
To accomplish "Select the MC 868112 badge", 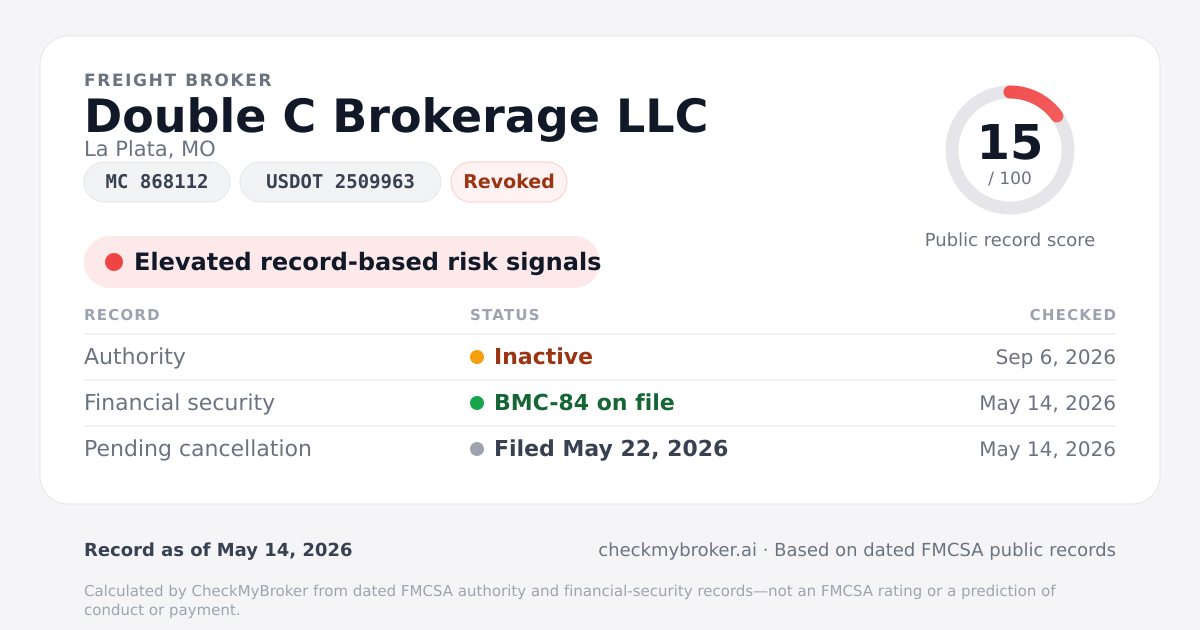I will click(x=157, y=182).
